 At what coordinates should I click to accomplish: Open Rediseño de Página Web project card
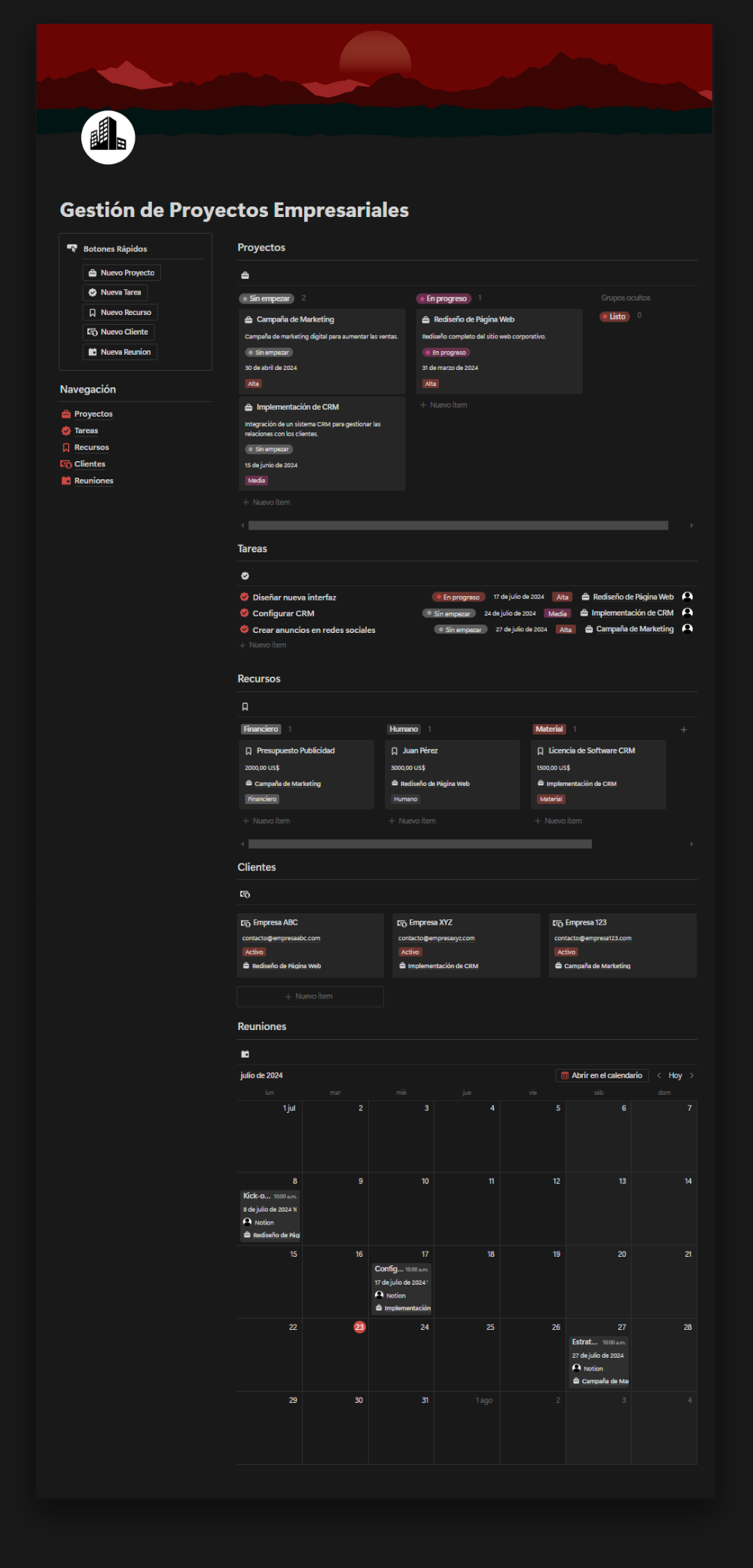(x=499, y=351)
